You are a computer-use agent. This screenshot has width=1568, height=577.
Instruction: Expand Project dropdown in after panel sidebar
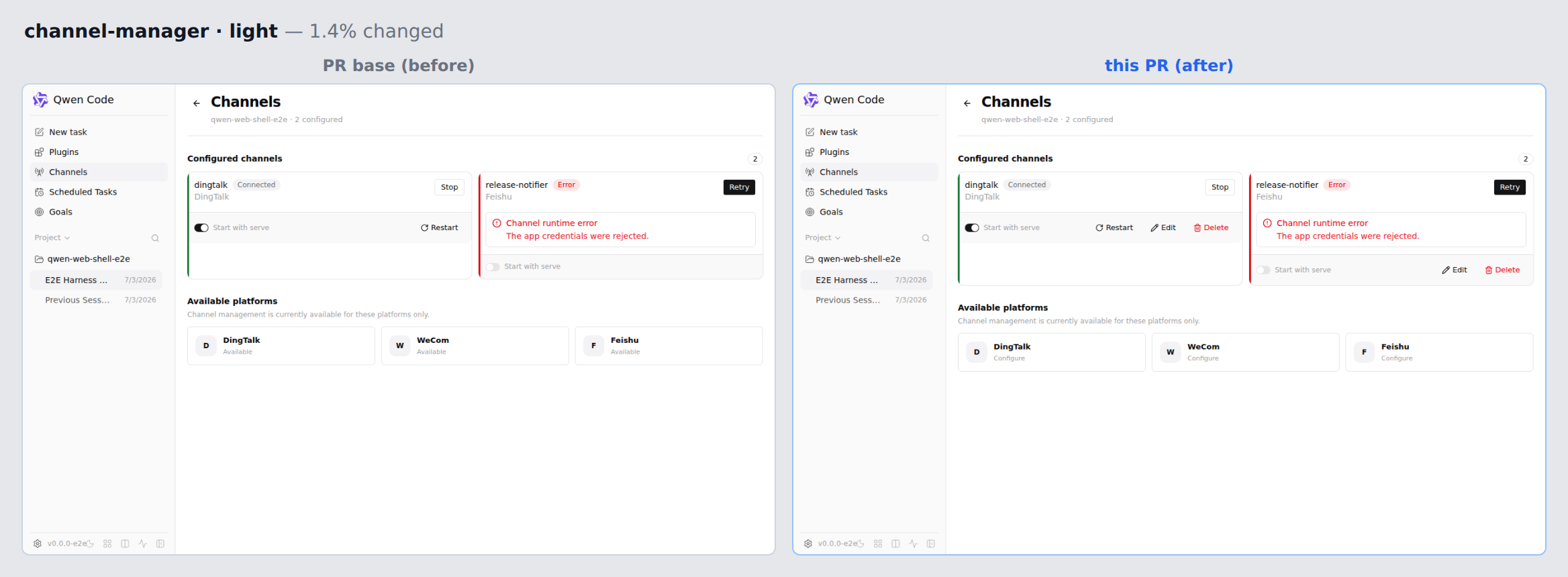tap(823, 238)
